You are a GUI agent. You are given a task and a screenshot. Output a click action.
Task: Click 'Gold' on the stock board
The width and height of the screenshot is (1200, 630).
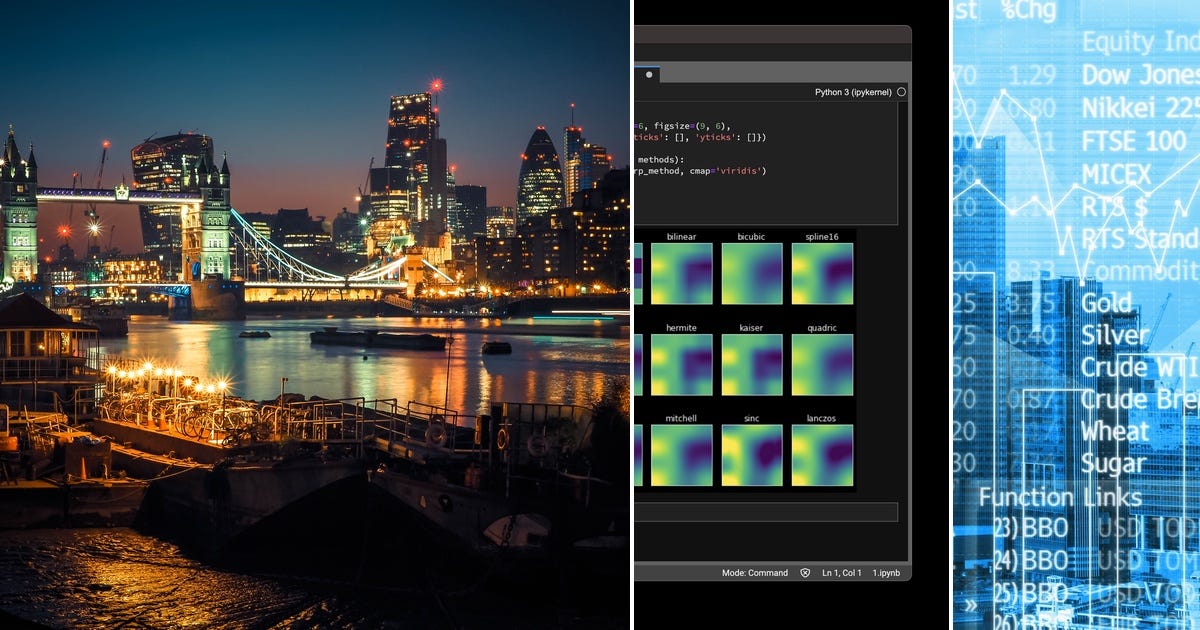pos(1106,303)
